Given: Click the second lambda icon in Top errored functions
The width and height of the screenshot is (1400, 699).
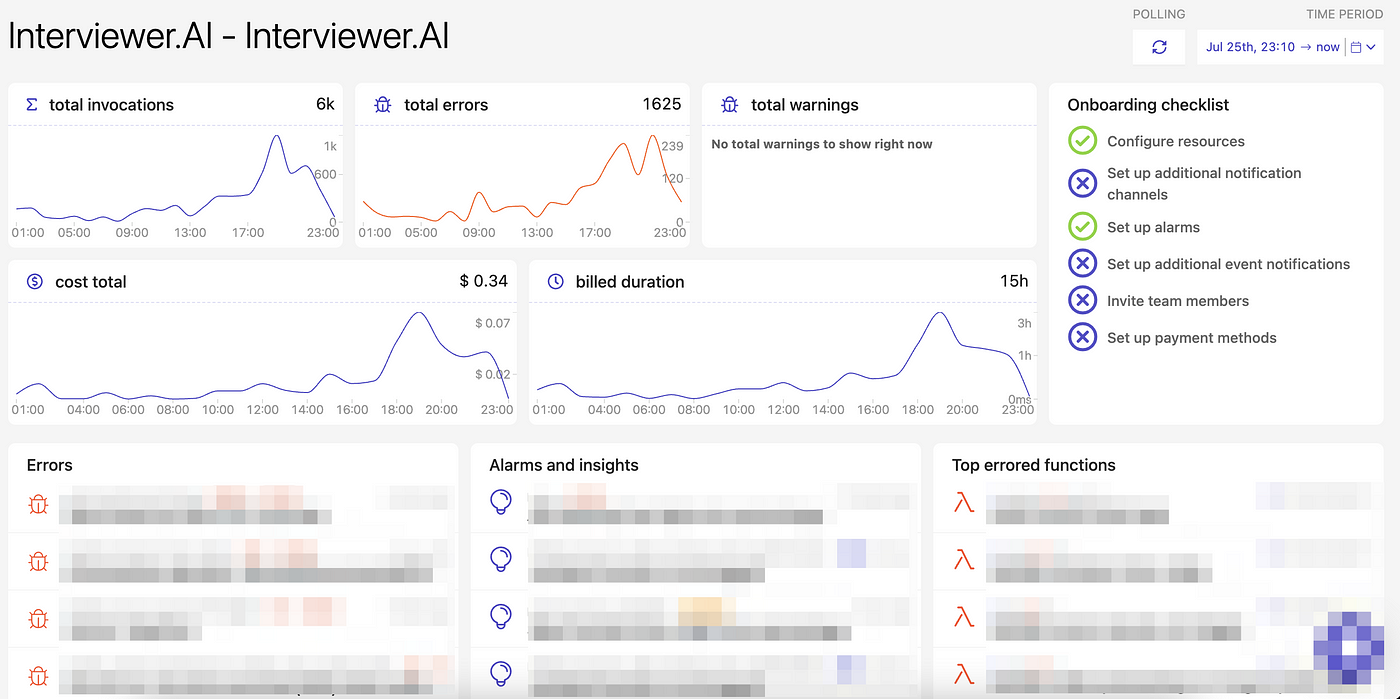Looking at the screenshot, I should 964,560.
